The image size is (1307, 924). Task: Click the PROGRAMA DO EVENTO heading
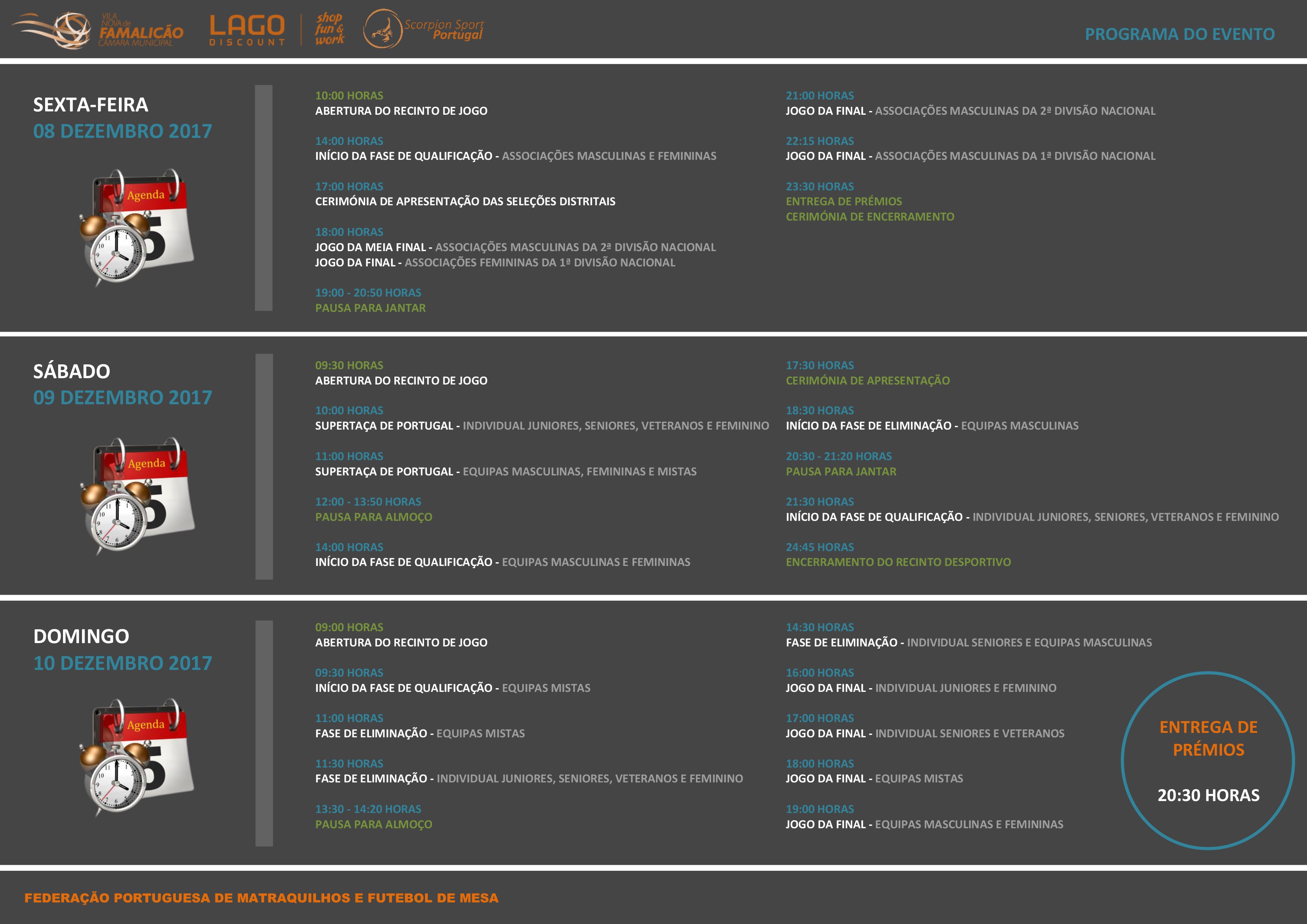[1180, 34]
